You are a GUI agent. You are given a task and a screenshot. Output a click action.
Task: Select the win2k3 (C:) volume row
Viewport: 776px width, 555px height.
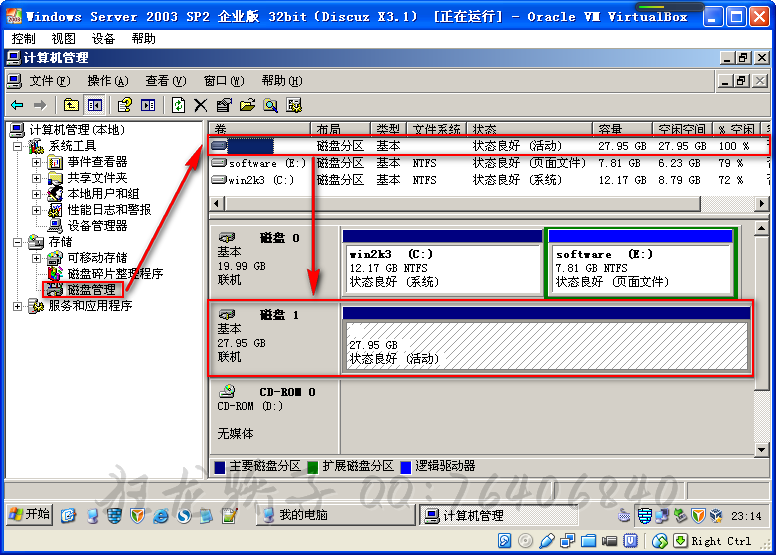490,180
